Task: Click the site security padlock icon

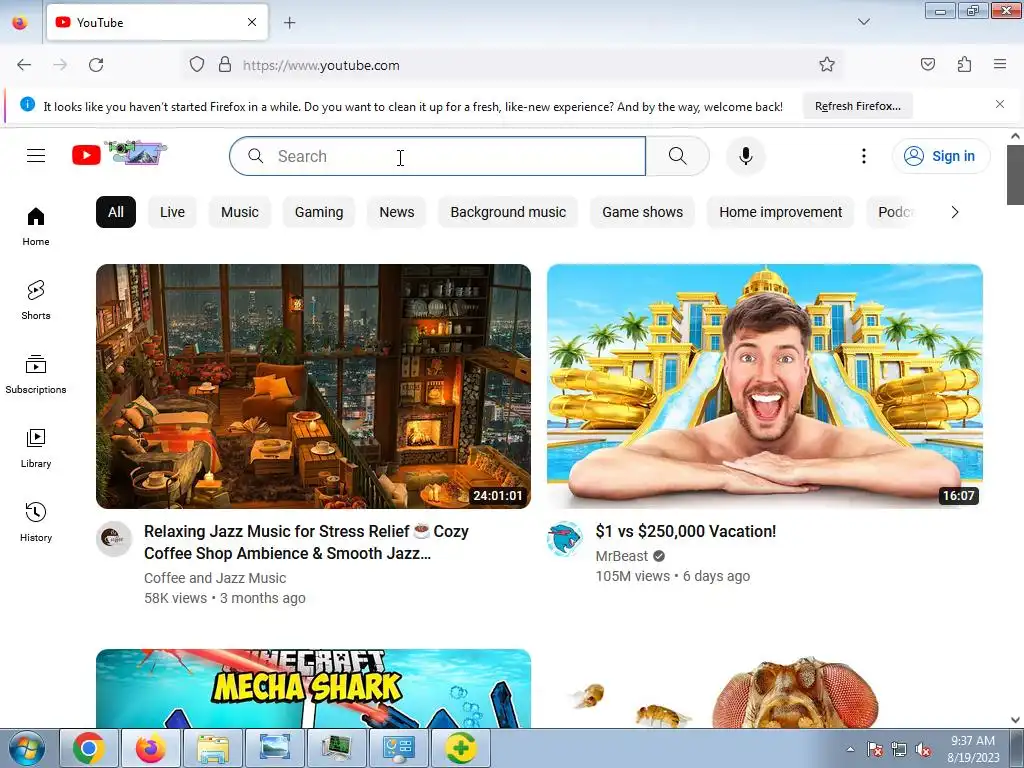Action: pyautogui.click(x=225, y=65)
